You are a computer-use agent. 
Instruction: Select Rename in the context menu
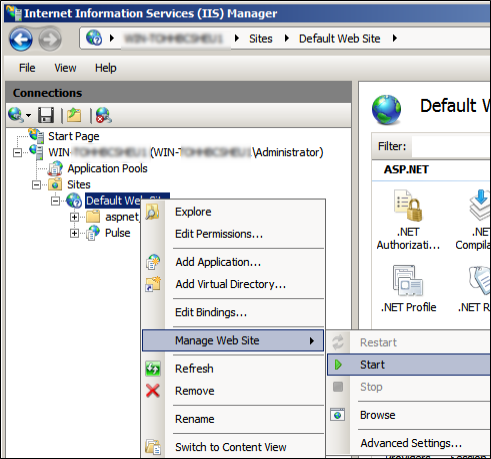pos(233,419)
